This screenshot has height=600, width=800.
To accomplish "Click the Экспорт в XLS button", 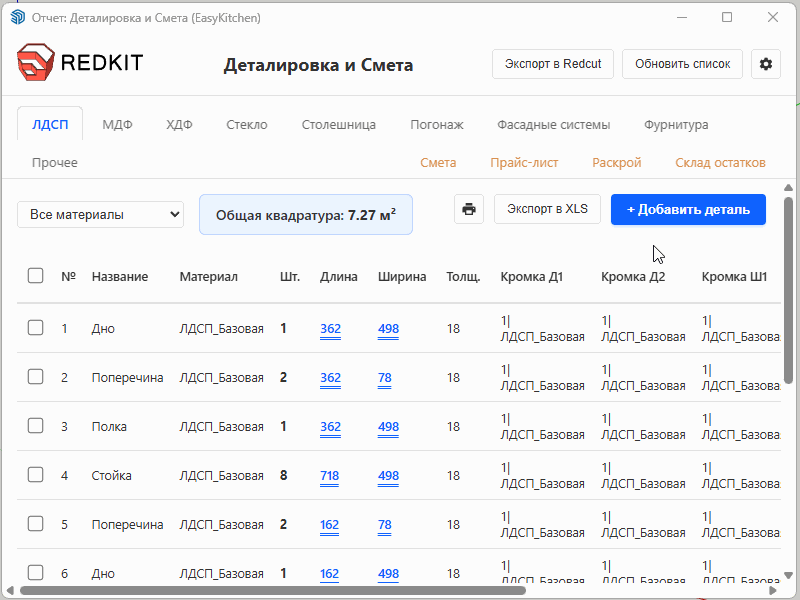I will point(547,209).
